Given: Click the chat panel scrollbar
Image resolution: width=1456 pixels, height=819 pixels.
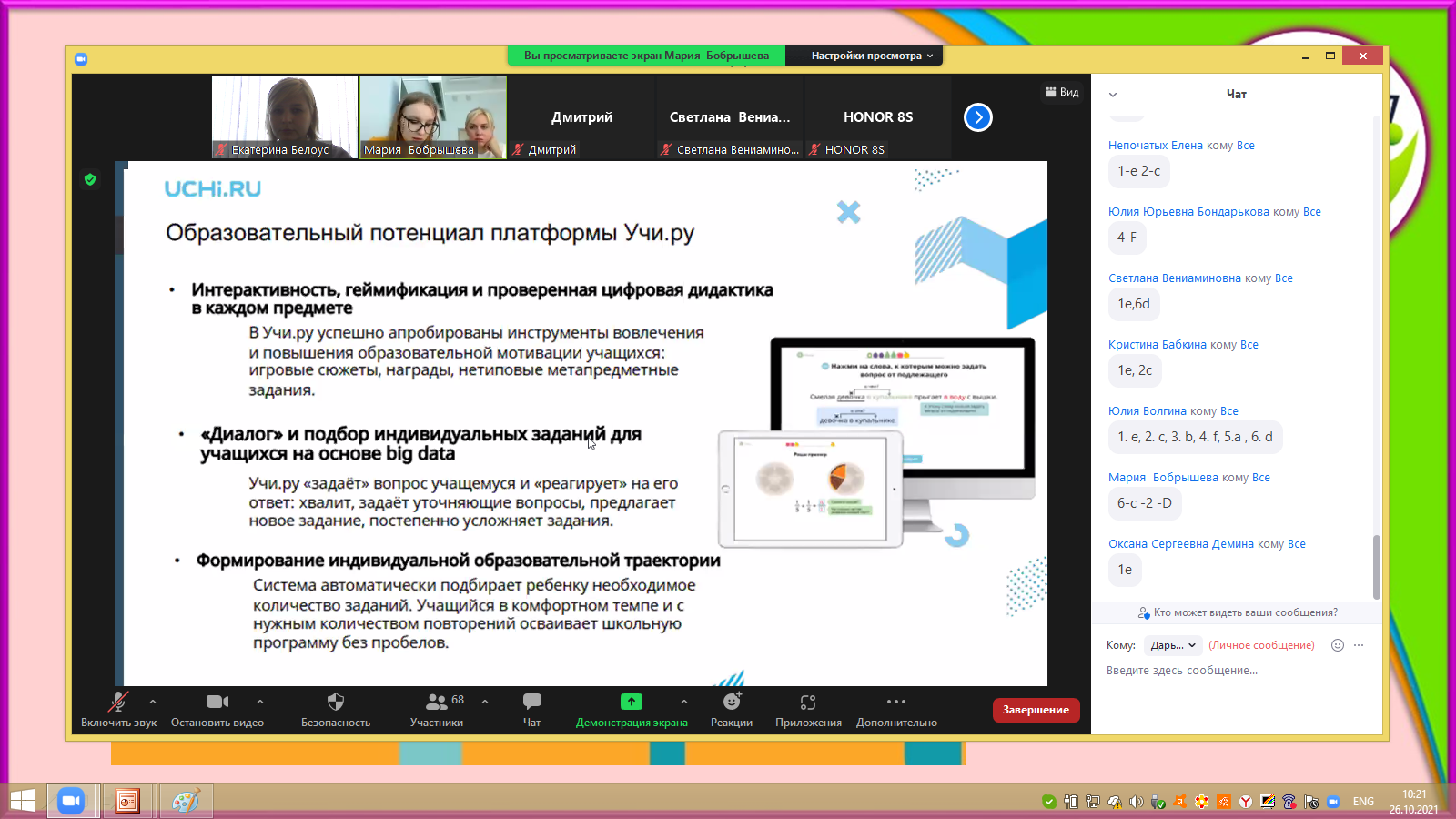Looking at the screenshot, I should [1376, 567].
